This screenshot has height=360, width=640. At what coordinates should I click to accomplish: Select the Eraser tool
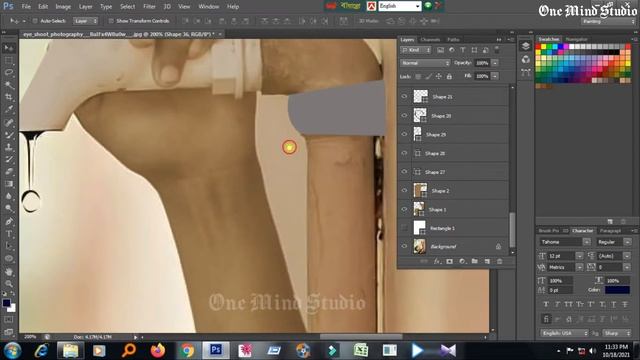(9, 171)
